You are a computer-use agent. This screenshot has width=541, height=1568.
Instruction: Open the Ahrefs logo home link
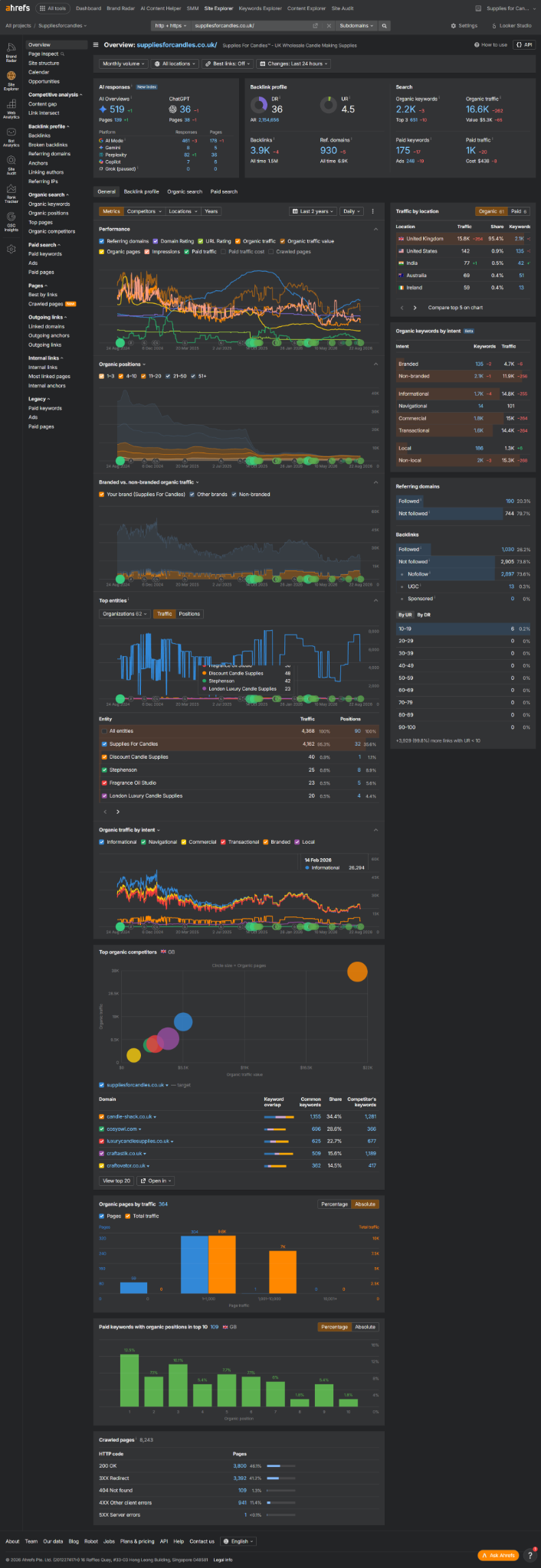(x=18, y=8)
